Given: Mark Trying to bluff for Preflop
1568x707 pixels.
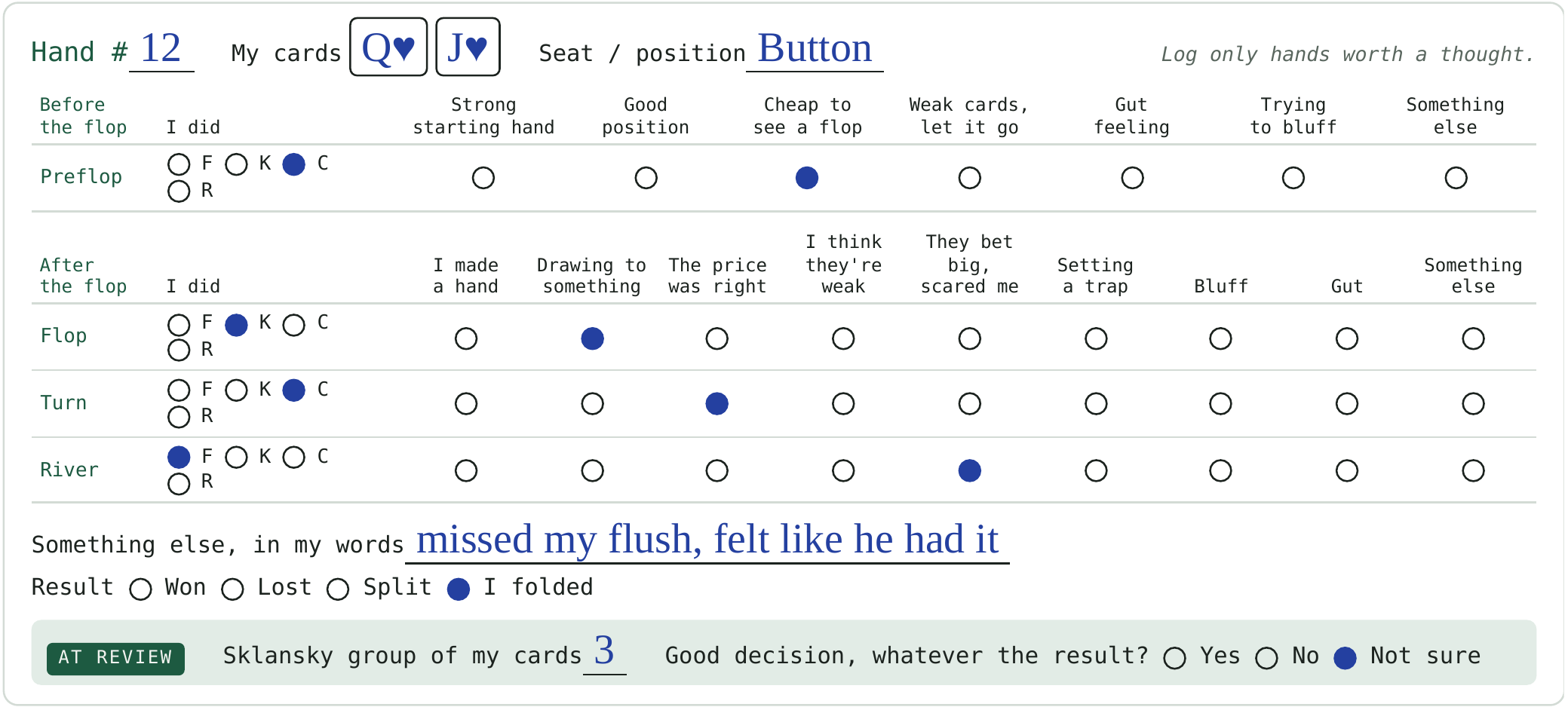Looking at the screenshot, I should point(1293,178).
